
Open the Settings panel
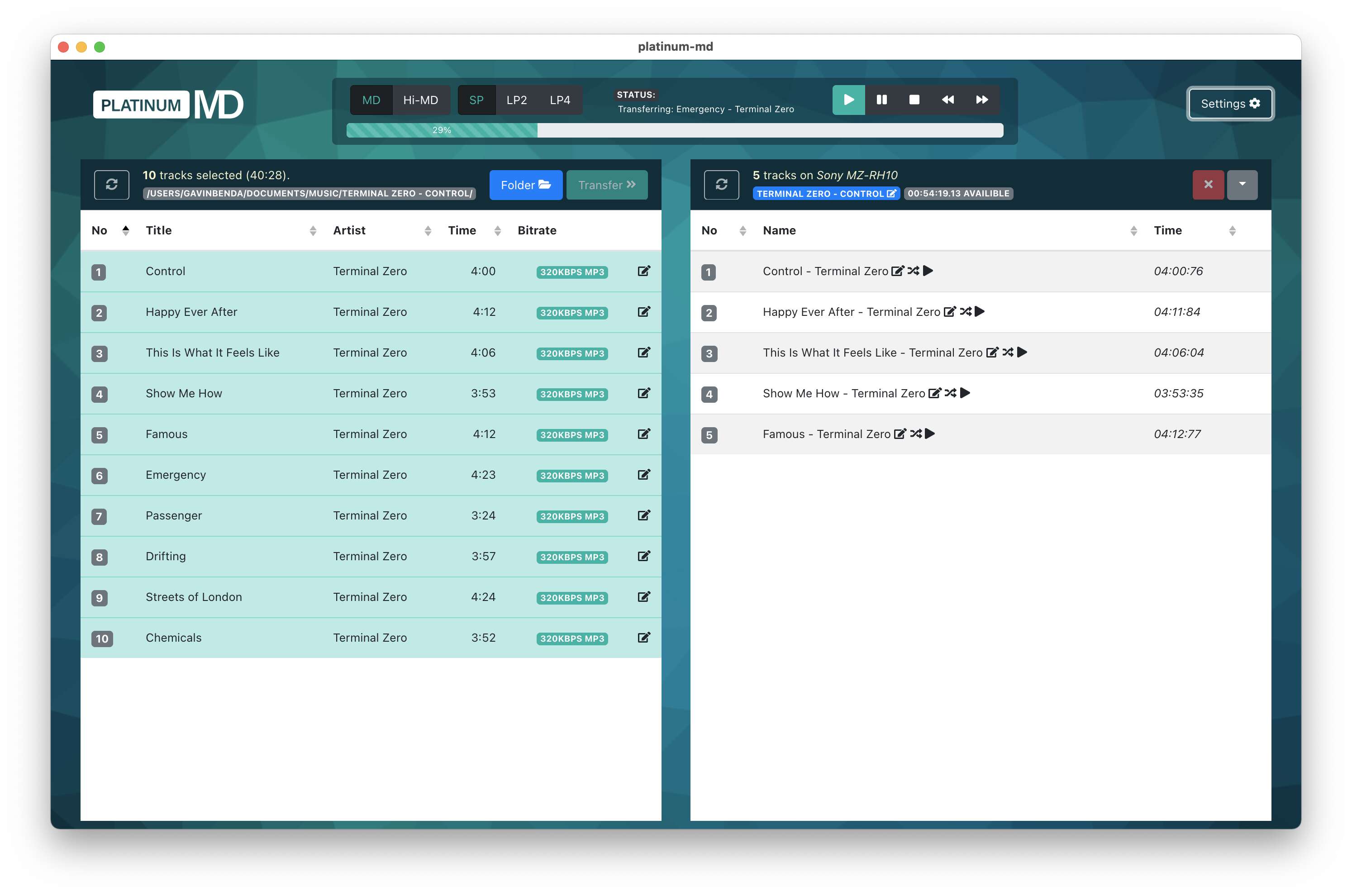[1230, 104]
